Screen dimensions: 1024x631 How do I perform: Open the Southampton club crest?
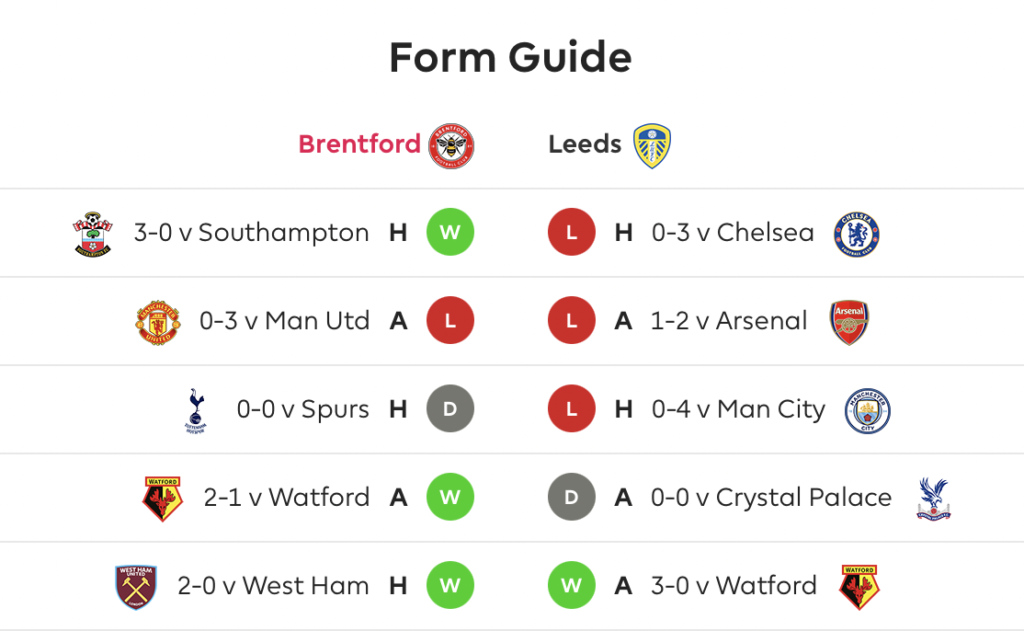[92, 233]
